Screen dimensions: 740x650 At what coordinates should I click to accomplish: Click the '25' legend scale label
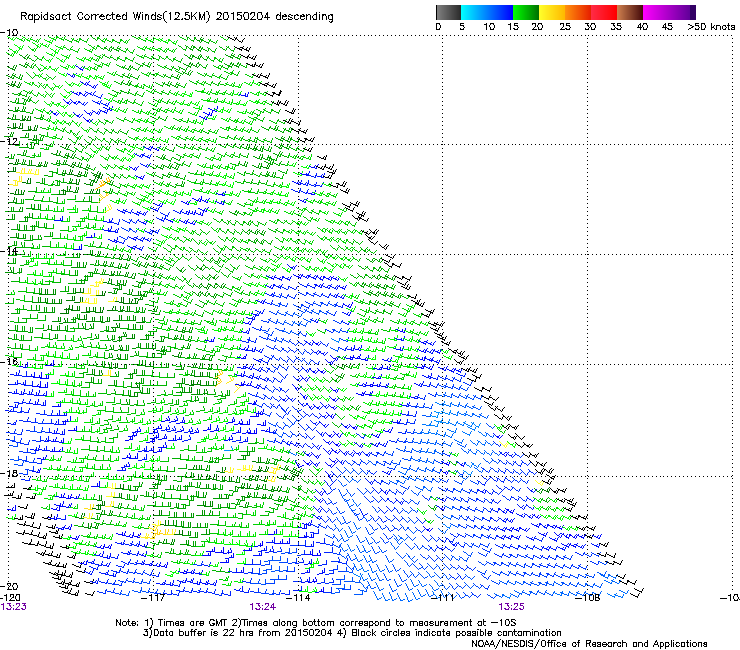pyautogui.click(x=565, y=26)
